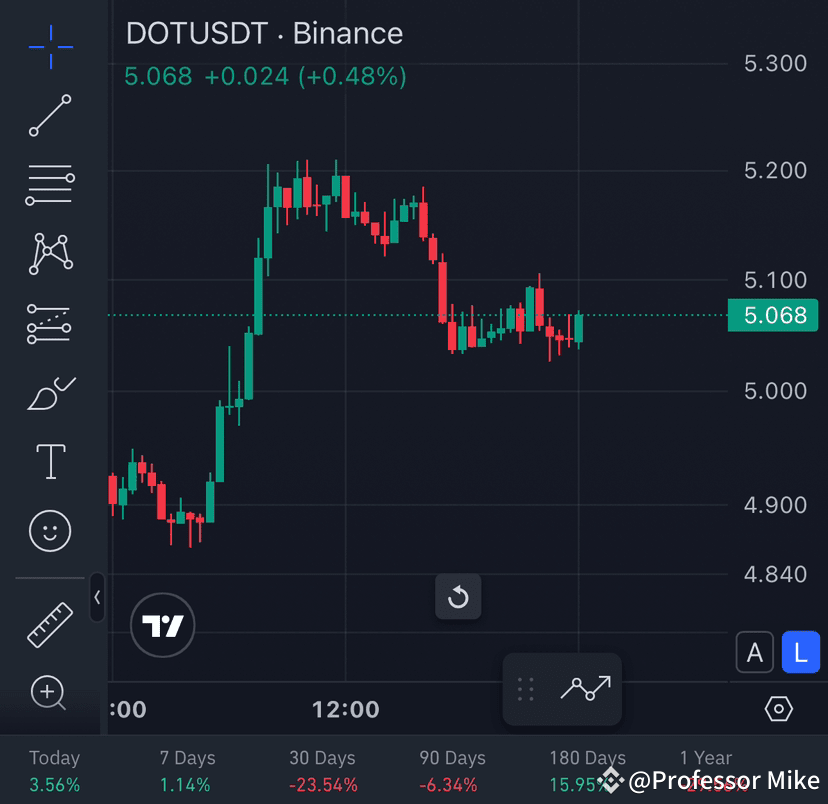Select the text annotation tool
828x804 pixels.
(x=50, y=461)
